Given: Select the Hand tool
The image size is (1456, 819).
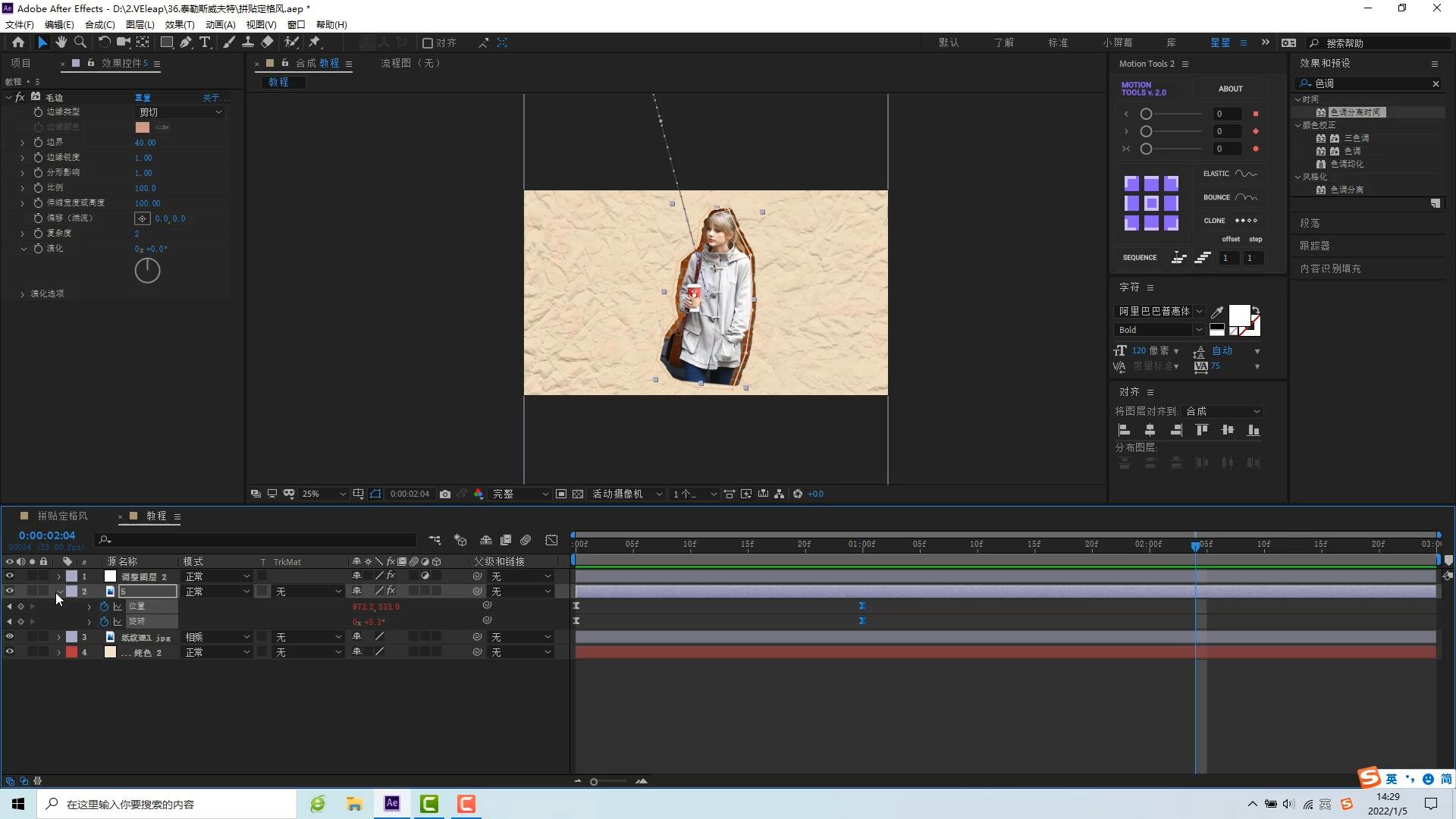Looking at the screenshot, I should tap(61, 42).
